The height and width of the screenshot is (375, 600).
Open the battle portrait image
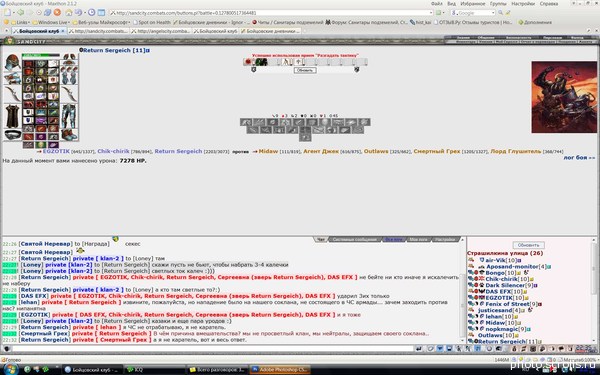tap(564, 97)
